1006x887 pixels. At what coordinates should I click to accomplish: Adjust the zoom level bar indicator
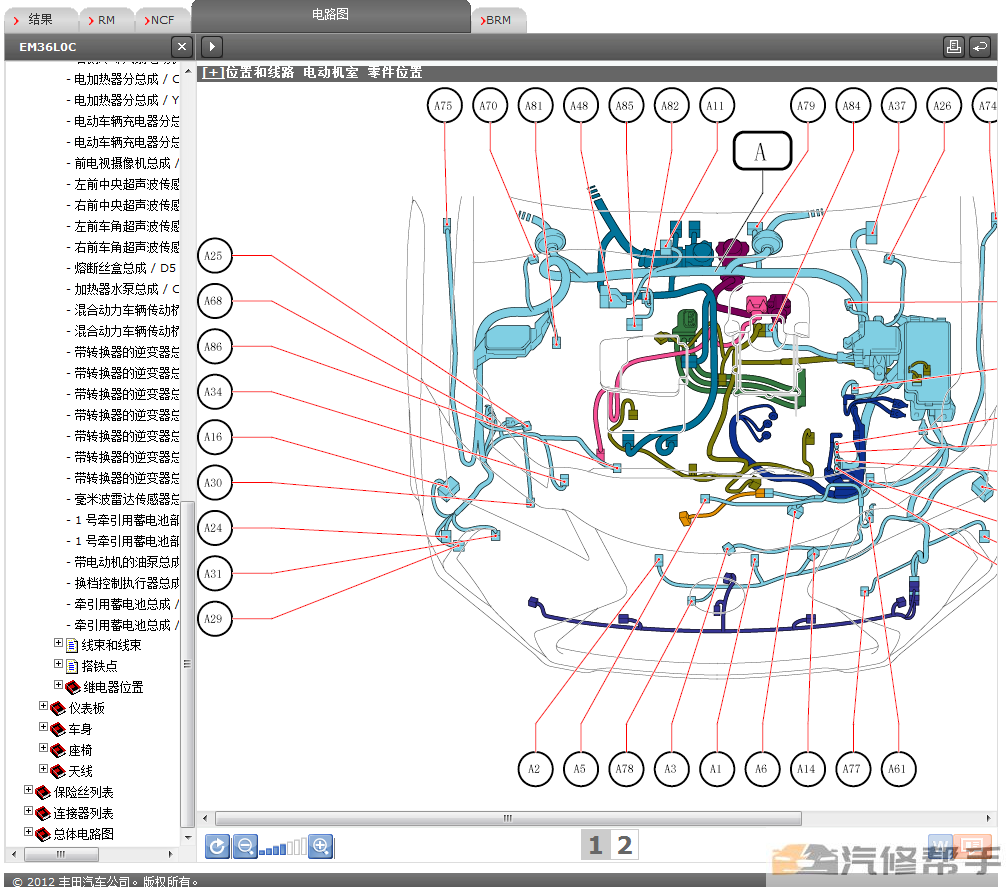pyautogui.click(x=282, y=848)
